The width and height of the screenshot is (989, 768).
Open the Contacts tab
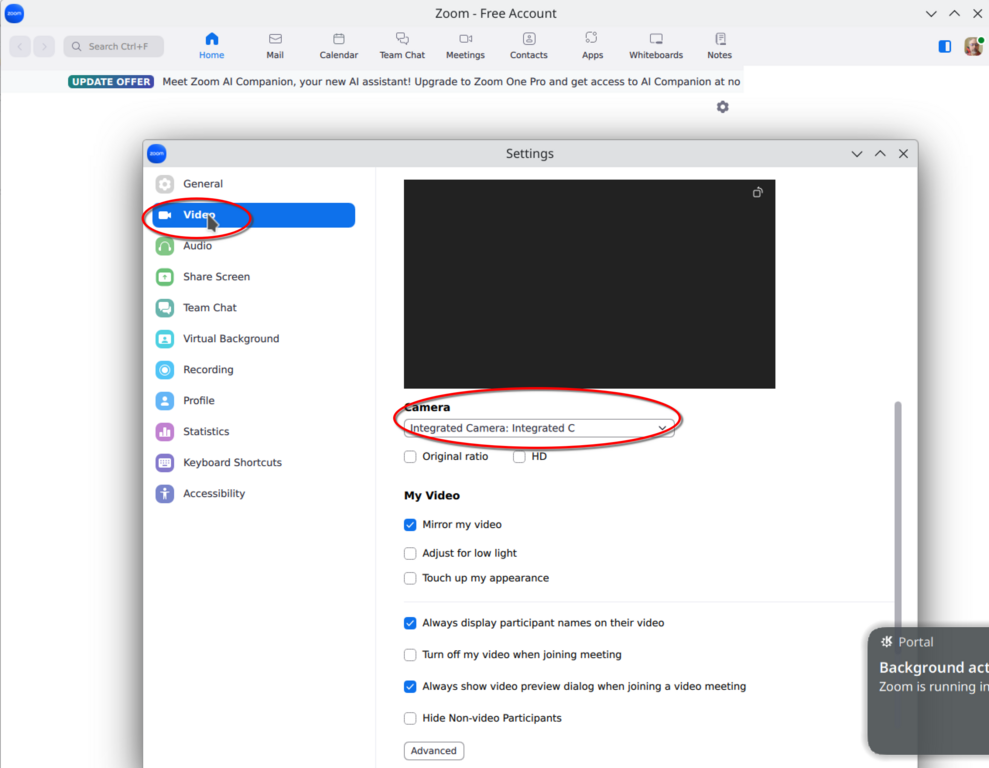(529, 46)
